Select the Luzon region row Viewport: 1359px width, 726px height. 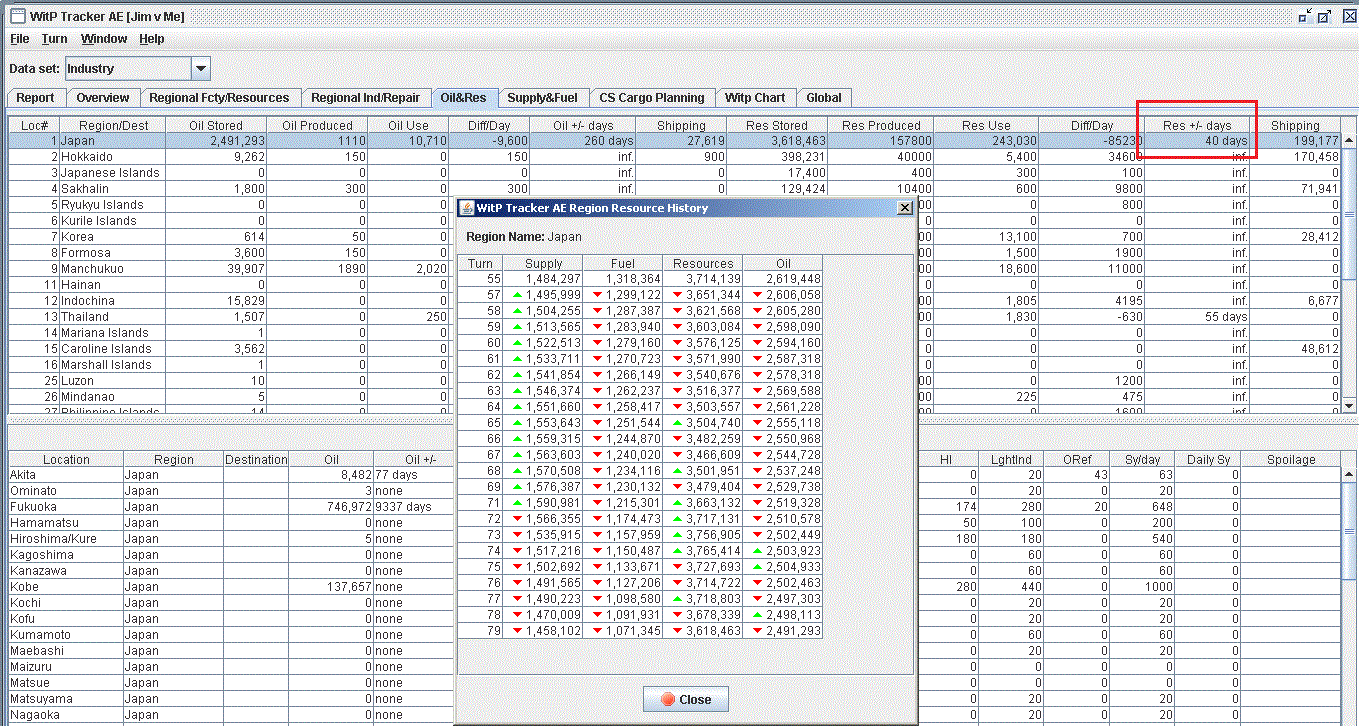[675, 381]
